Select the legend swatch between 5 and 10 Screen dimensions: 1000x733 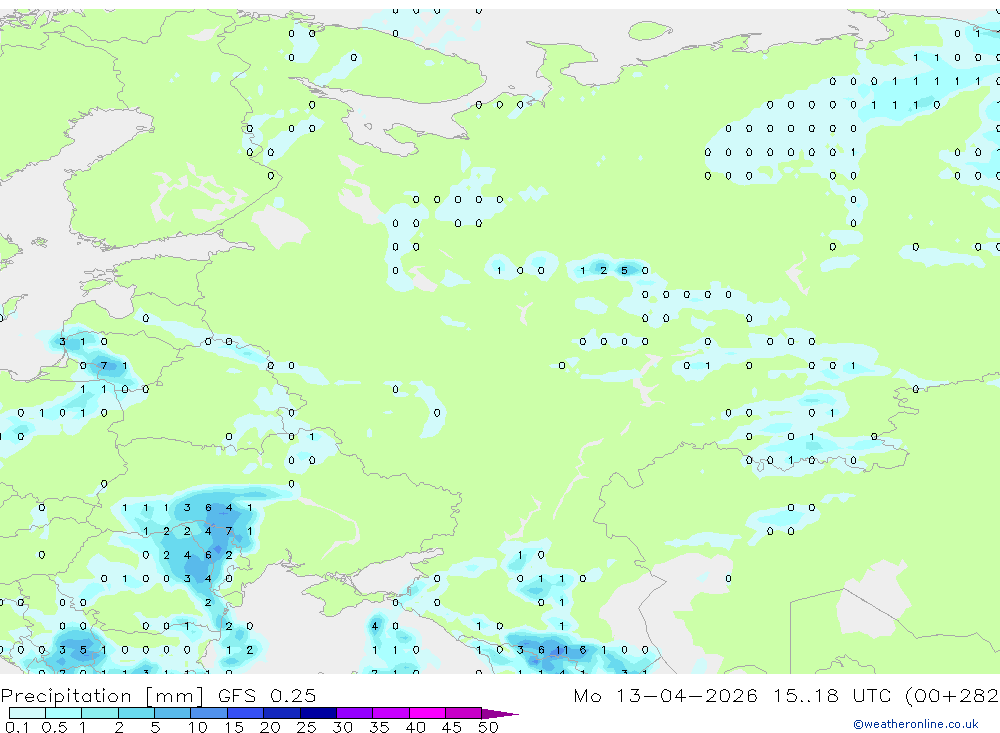[x=172, y=713]
